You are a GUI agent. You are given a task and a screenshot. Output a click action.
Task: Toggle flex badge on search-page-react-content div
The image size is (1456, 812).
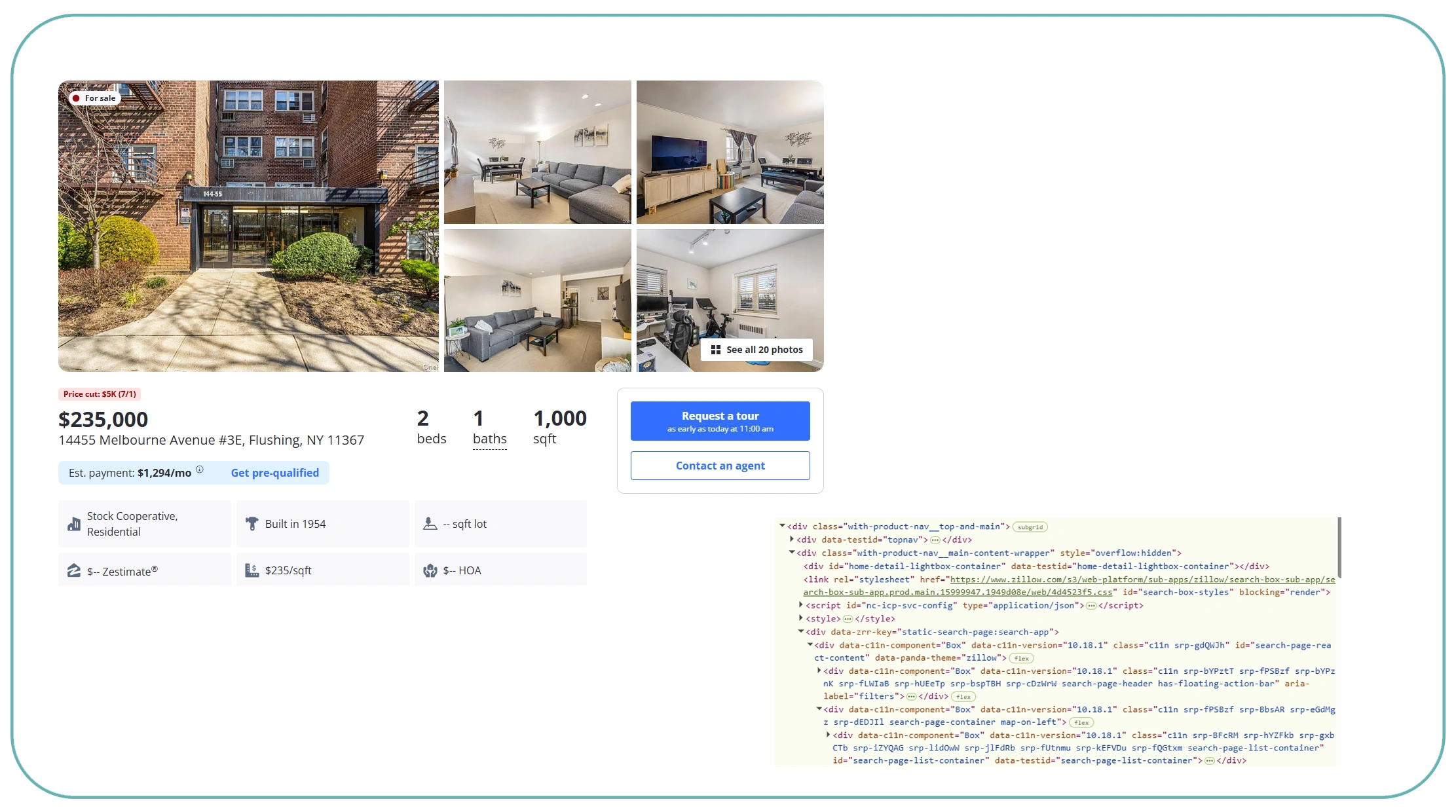pyautogui.click(x=1021, y=658)
